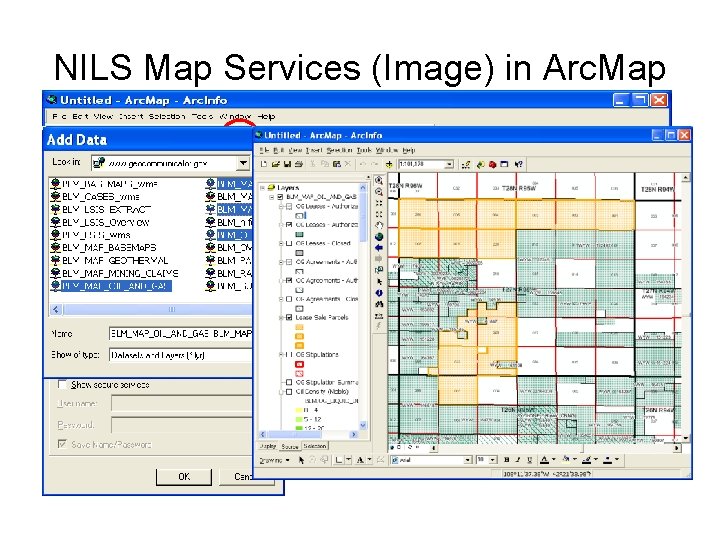
Task: Click the Name input field
Action: point(180,333)
